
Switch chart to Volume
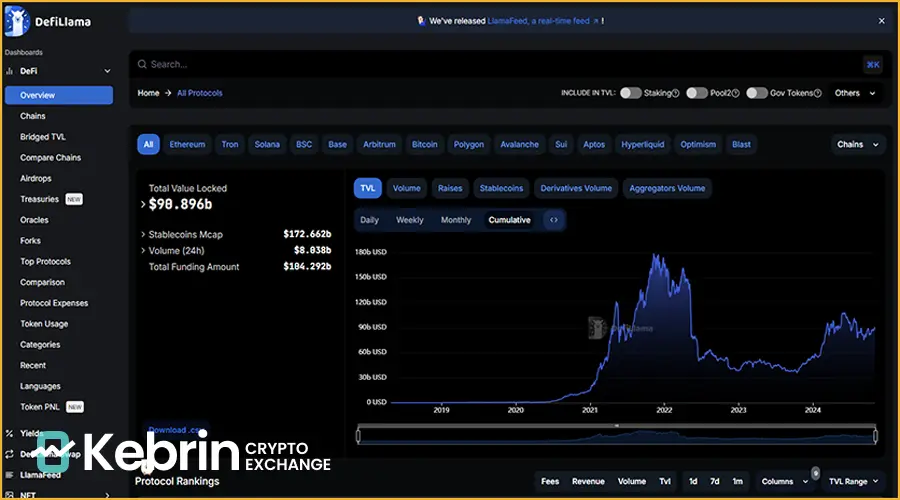point(407,188)
